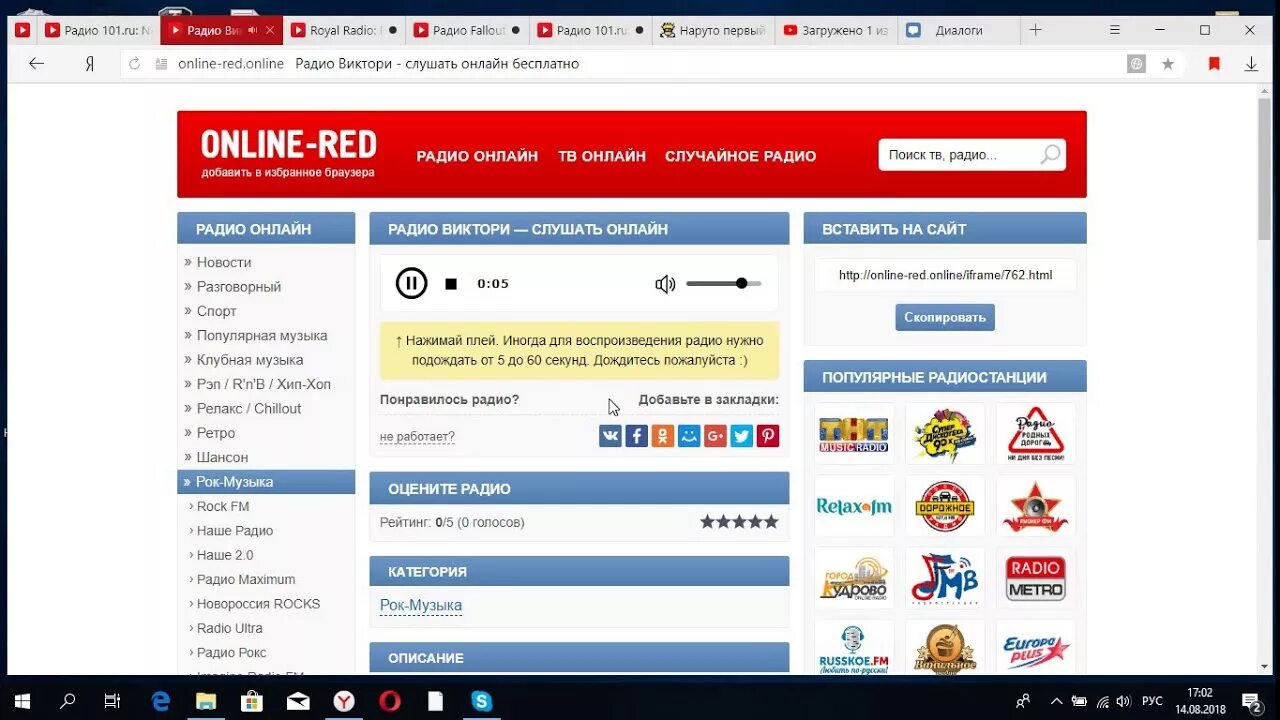Open Europa Plus station logo
The width and height of the screenshot is (1280, 720).
coord(1036,650)
